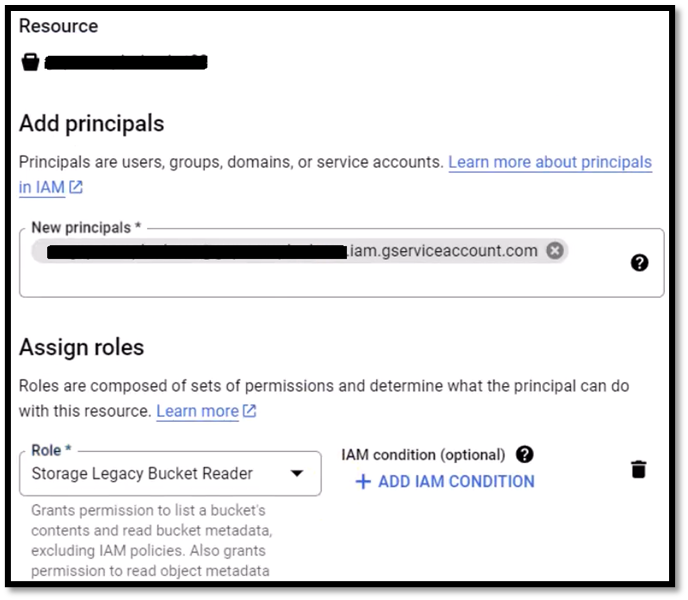Click the IAM condition help icon
This screenshot has height=600, width=688.
click(x=525, y=454)
